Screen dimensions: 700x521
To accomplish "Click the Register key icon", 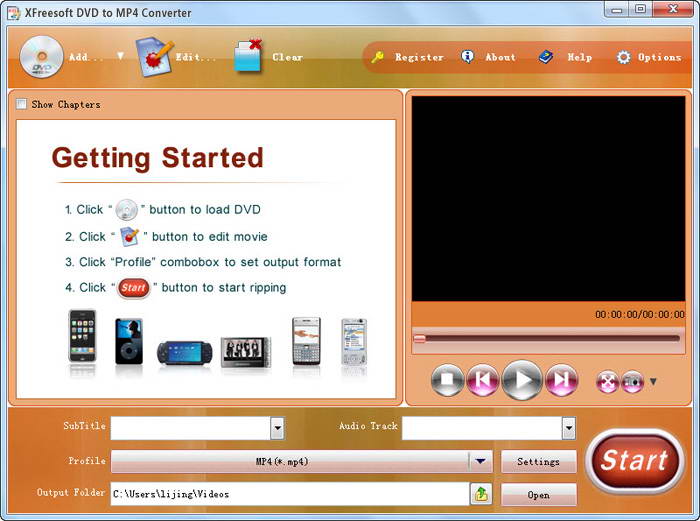I will tap(378, 57).
